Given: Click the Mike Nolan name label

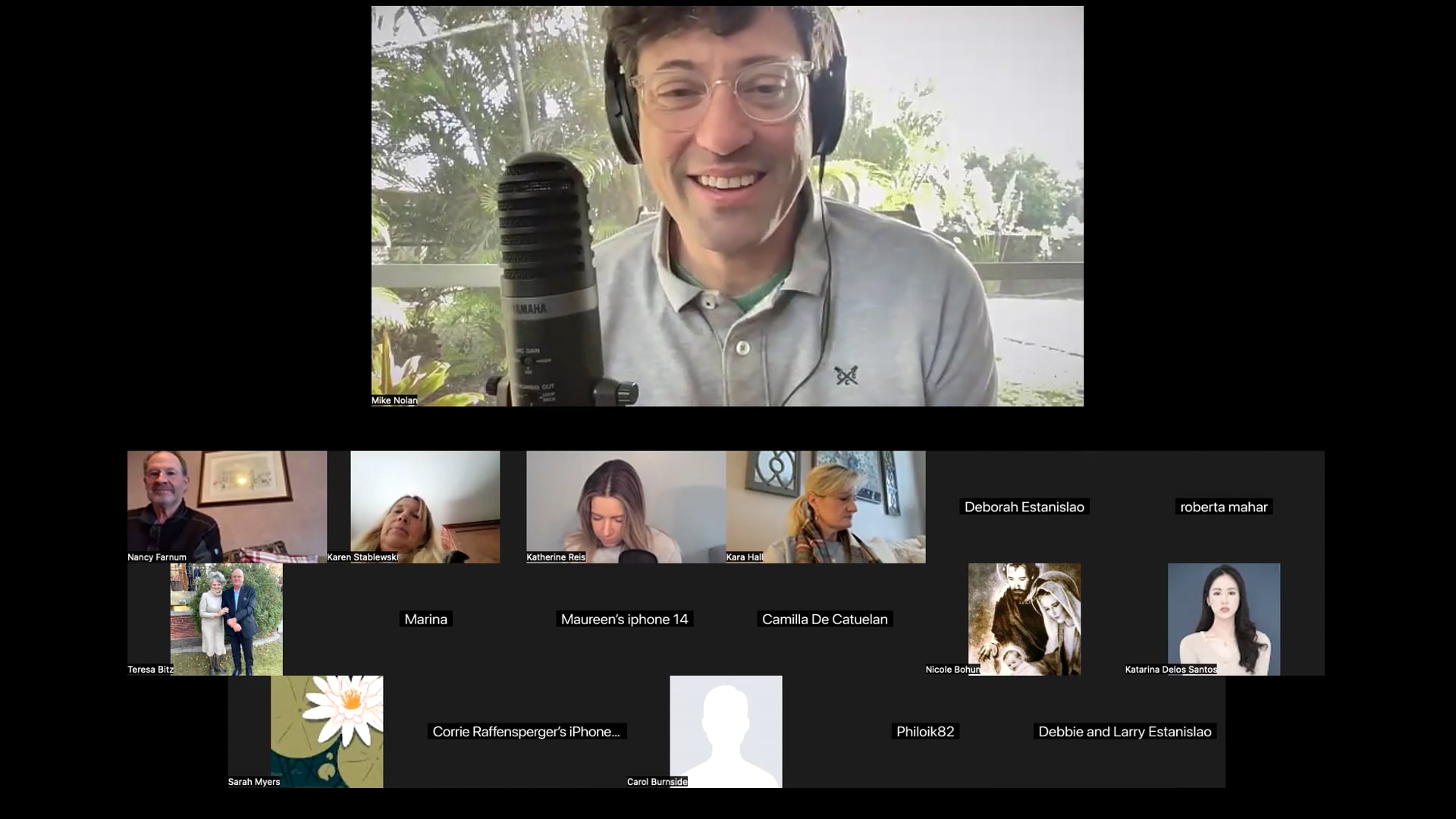Looking at the screenshot, I should [394, 400].
